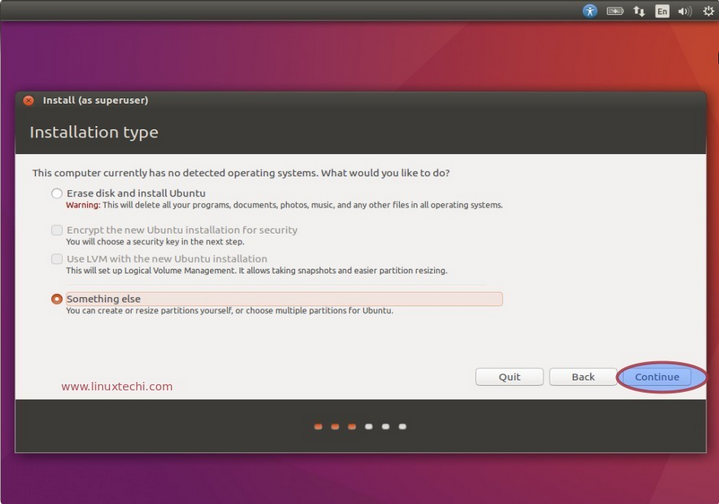The image size is (719, 504).
Task: Click 'You can create or resize partitions' text
Action: pos(230,311)
